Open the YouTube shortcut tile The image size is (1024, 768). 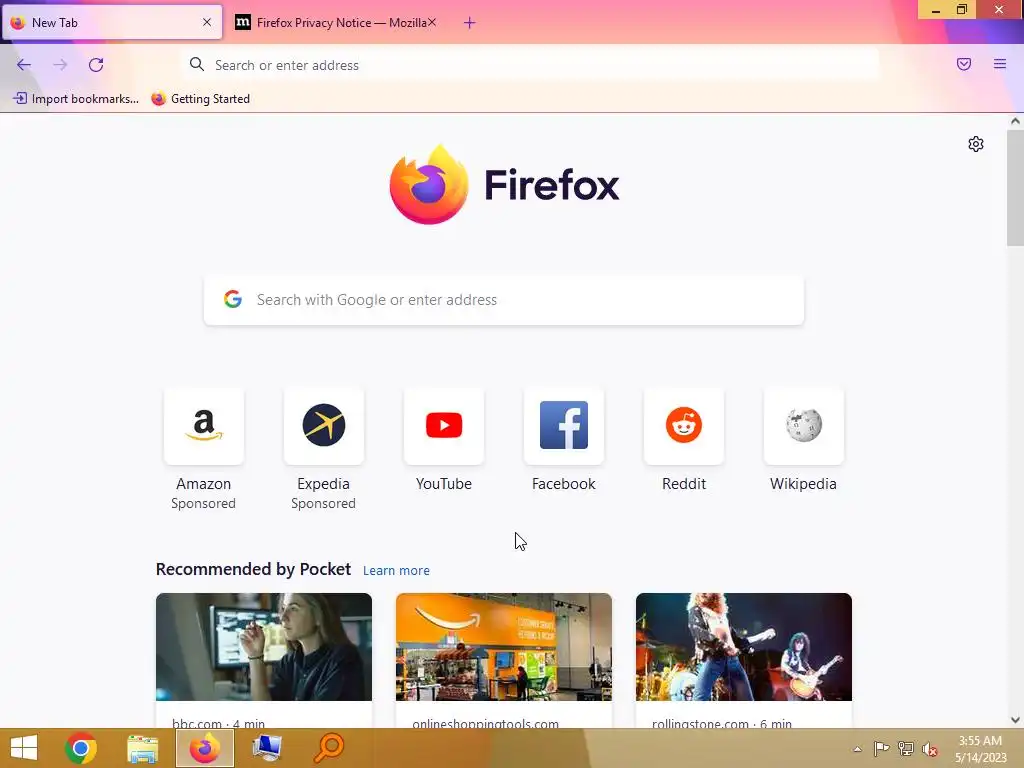pyautogui.click(x=443, y=426)
